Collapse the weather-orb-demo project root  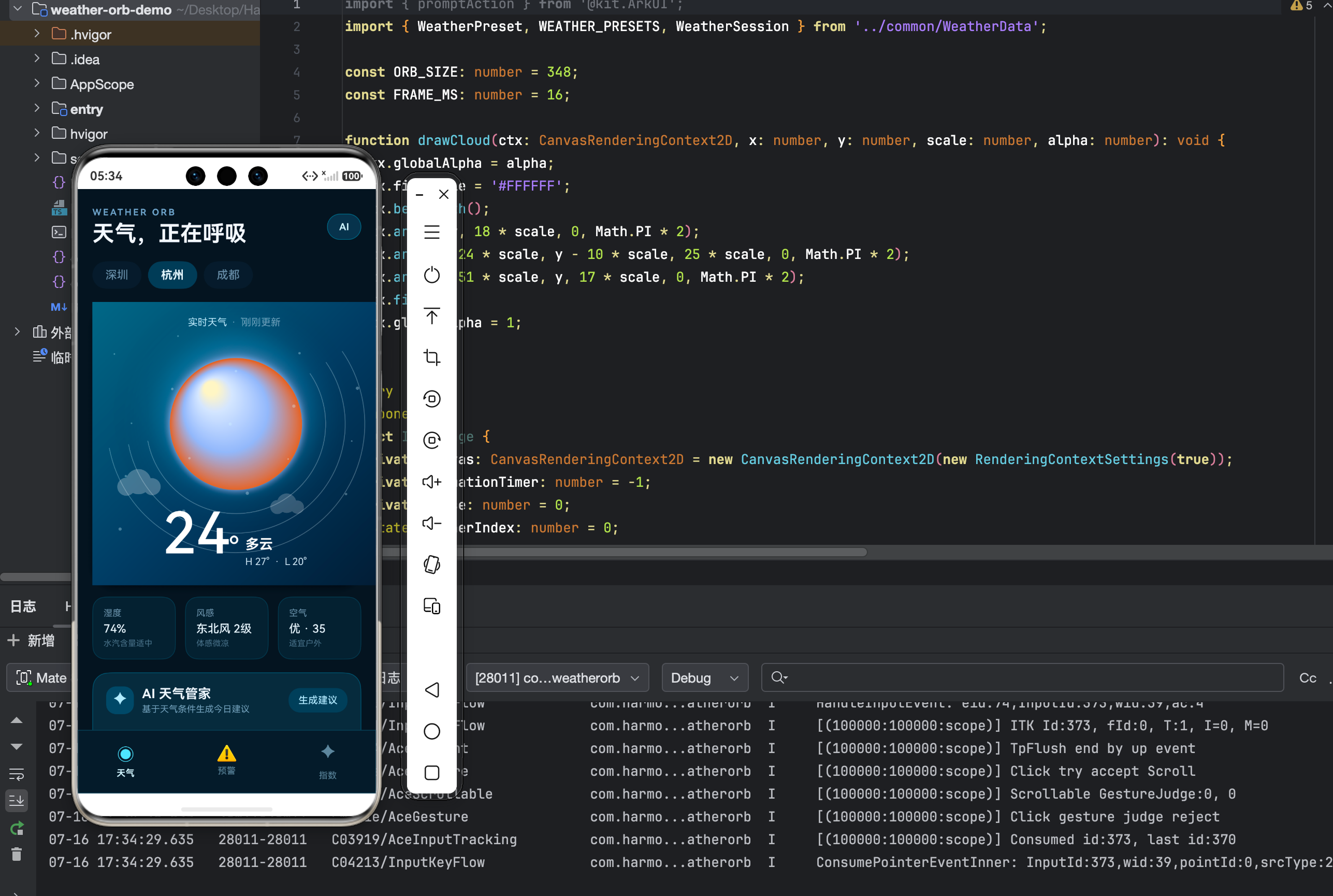[17, 9]
